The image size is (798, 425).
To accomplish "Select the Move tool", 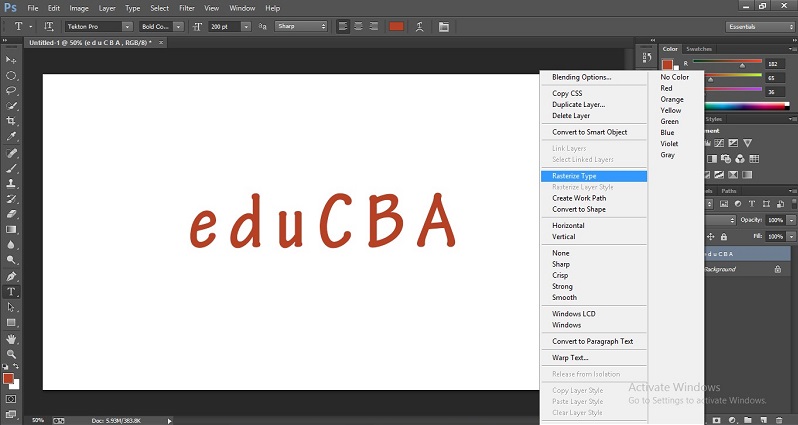I will pyautogui.click(x=12, y=61).
